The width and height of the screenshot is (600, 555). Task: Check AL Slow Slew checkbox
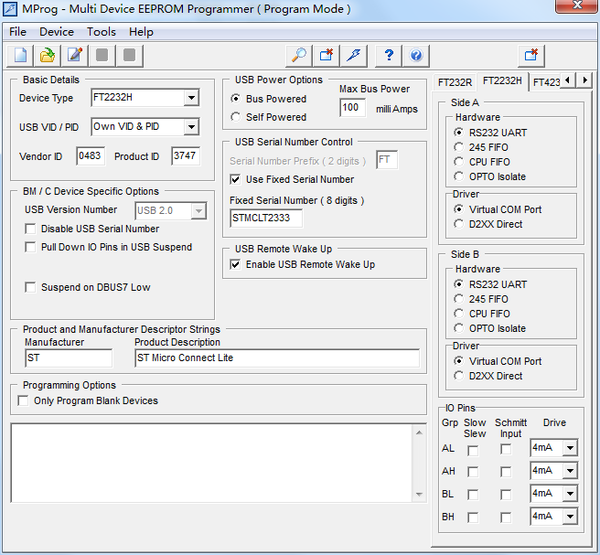(473, 450)
